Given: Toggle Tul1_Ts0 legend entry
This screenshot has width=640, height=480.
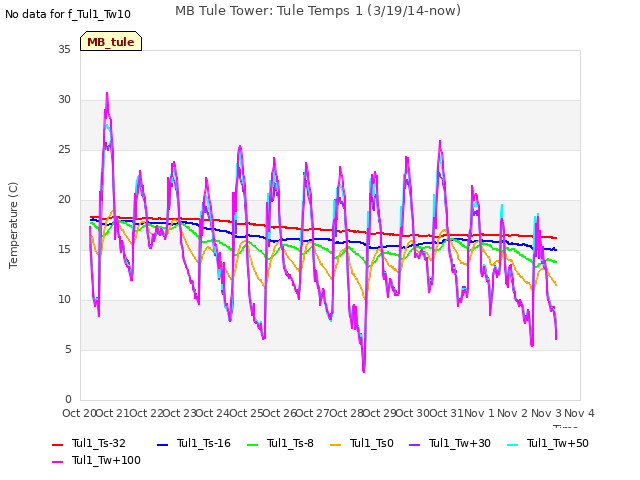Looking at the screenshot, I should click(x=362, y=443).
